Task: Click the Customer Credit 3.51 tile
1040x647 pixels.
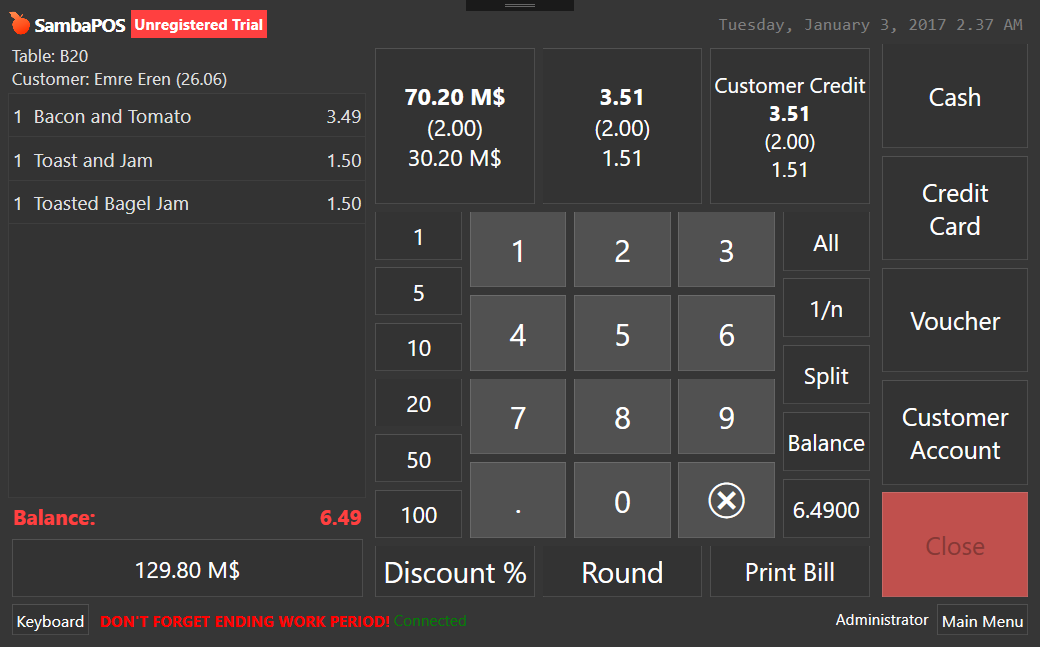Action: [x=790, y=126]
